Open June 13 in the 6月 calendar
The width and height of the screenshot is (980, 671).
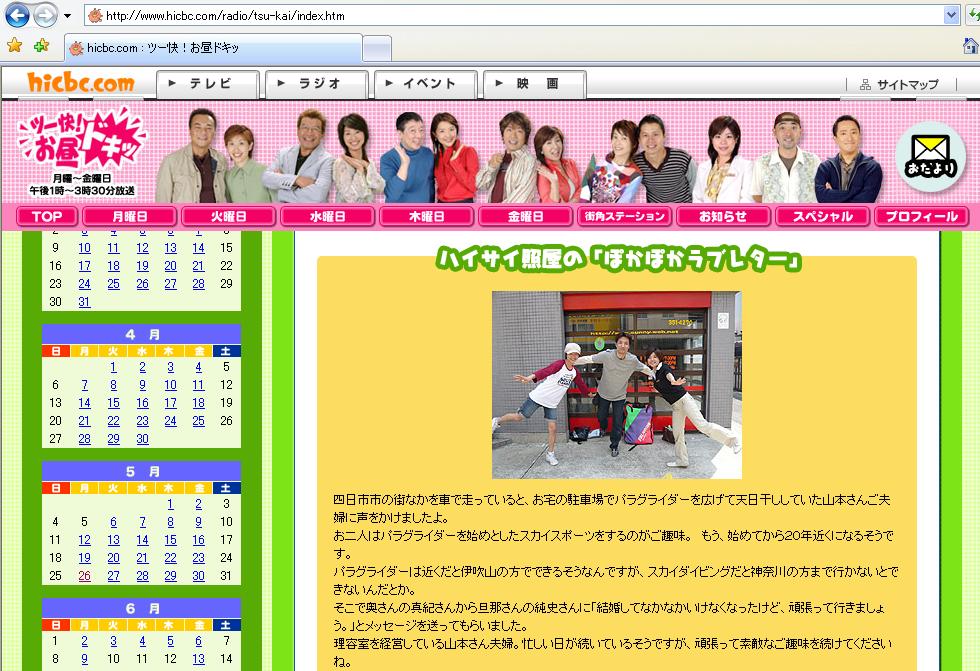[x=198, y=660]
